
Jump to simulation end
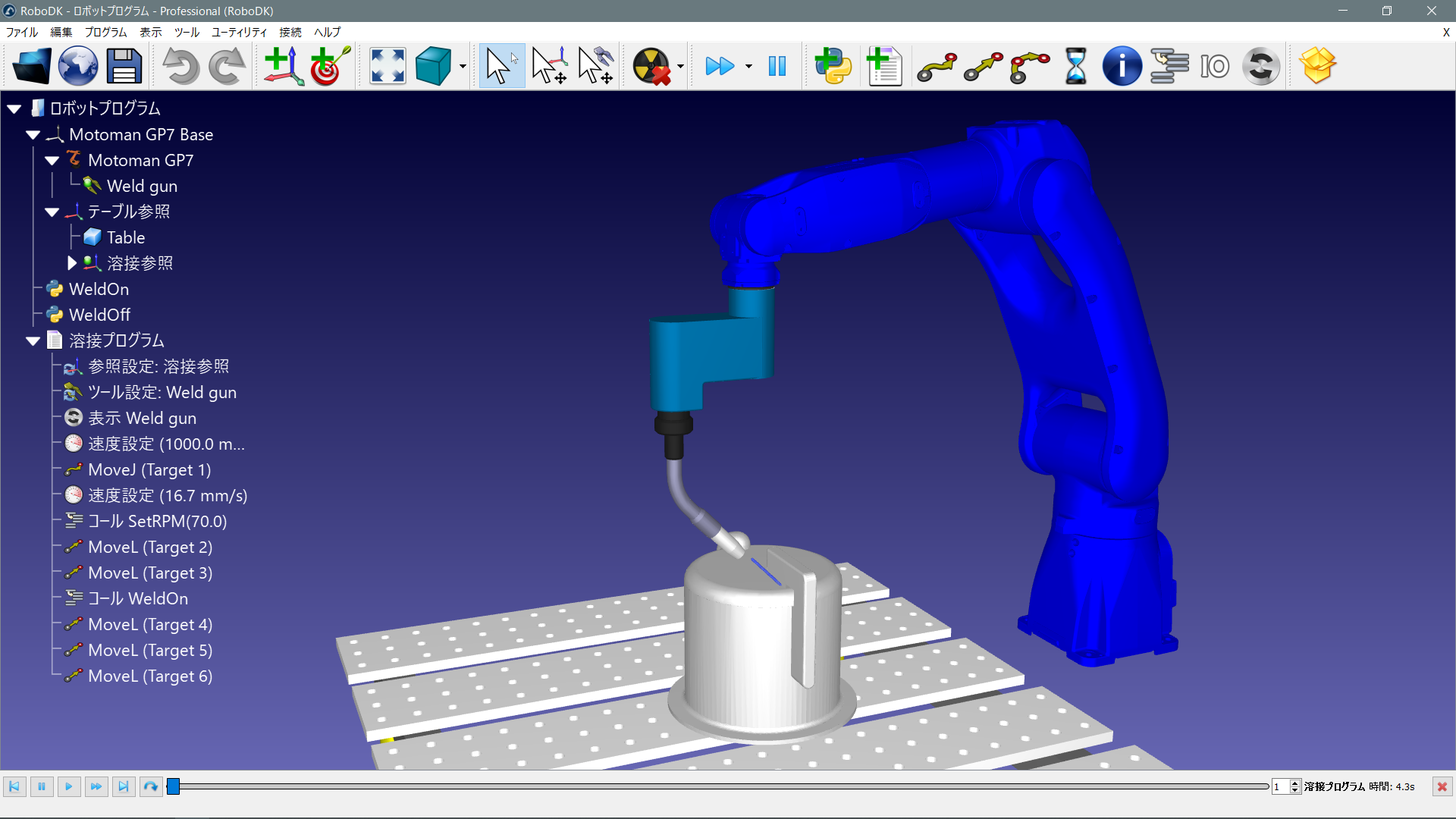pos(124,786)
